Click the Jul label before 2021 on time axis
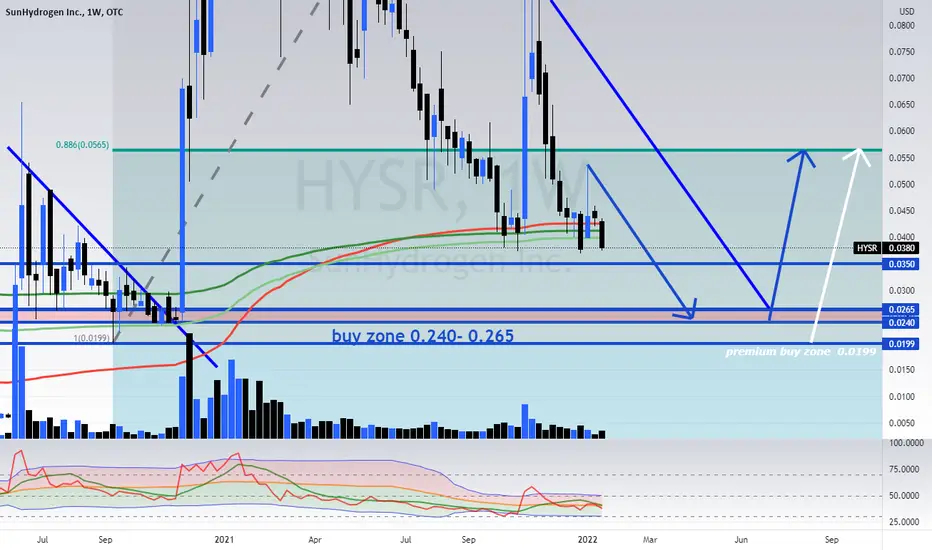This screenshot has width=932, height=550. (42, 540)
